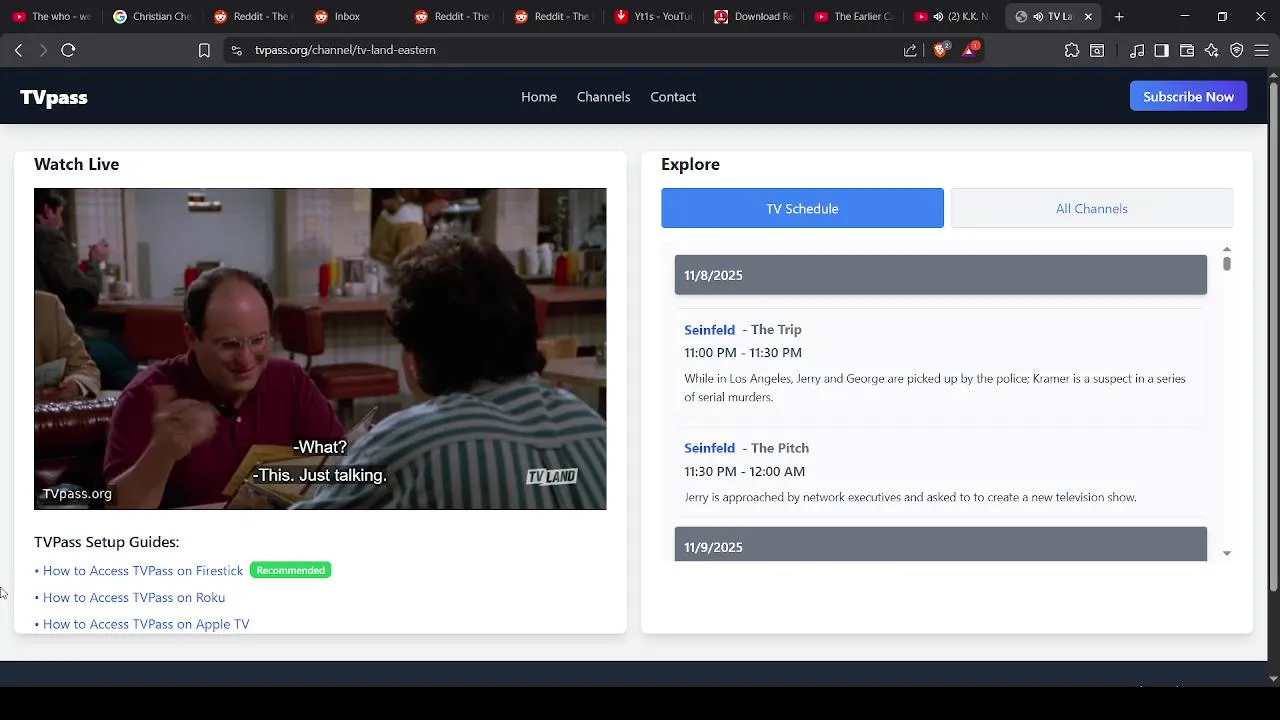Reload the page with the refresh icon
The height and width of the screenshot is (720, 1280).
pyautogui.click(x=68, y=50)
